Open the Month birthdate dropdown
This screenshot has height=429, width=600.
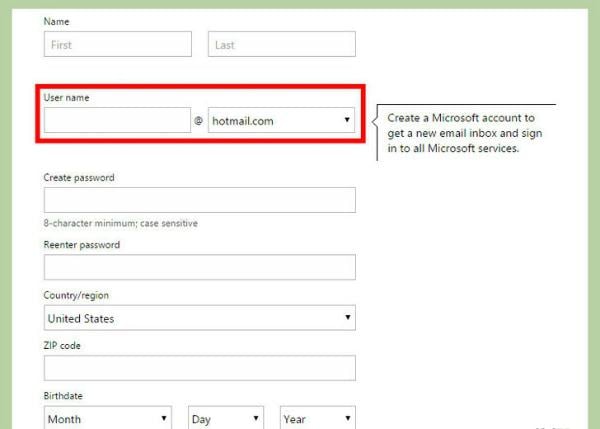coord(108,418)
